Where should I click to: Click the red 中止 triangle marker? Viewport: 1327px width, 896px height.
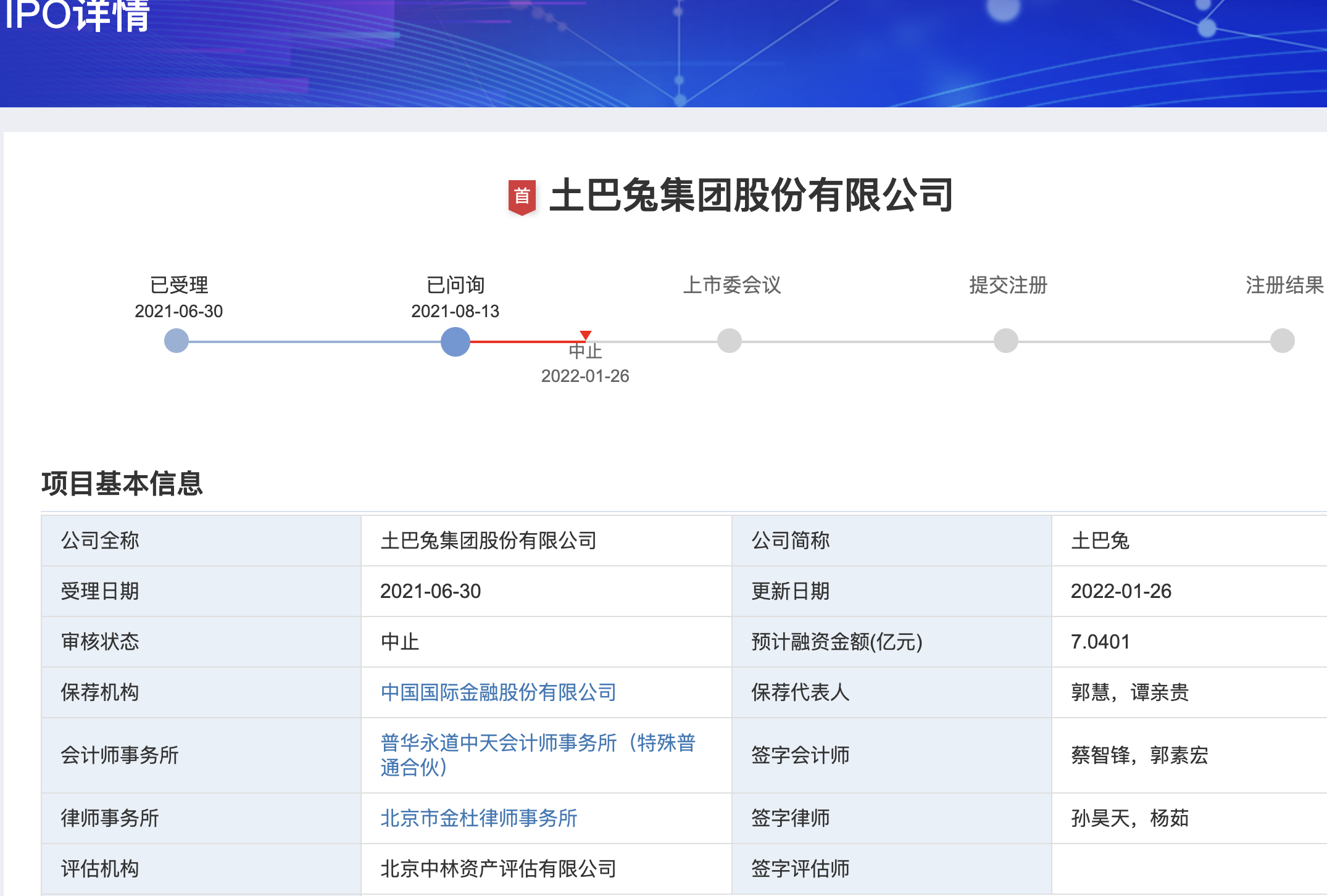[586, 335]
